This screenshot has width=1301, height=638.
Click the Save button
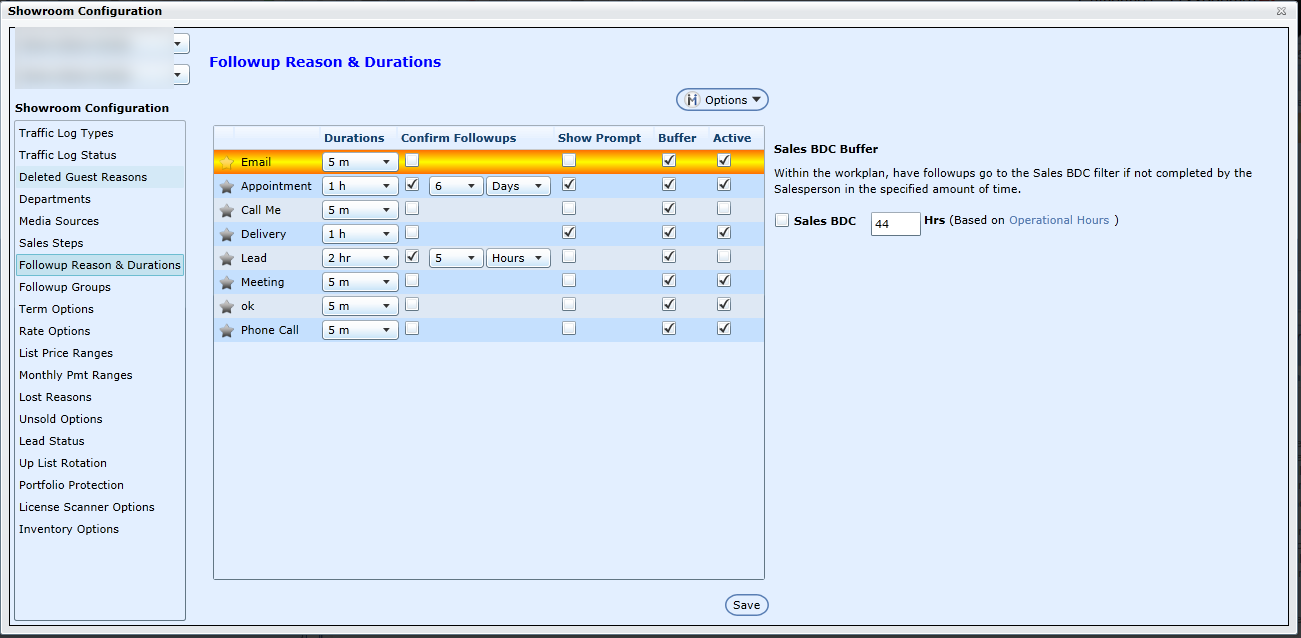pyautogui.click(x=746, y=605)
